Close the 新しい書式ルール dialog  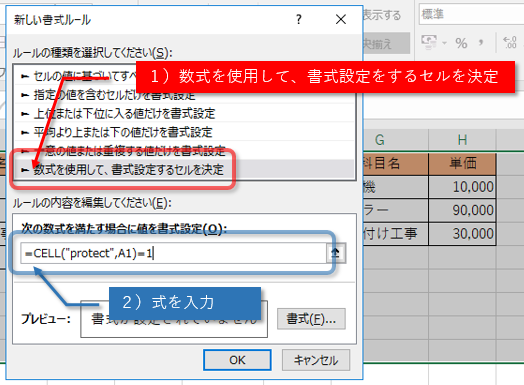[341, 19]
